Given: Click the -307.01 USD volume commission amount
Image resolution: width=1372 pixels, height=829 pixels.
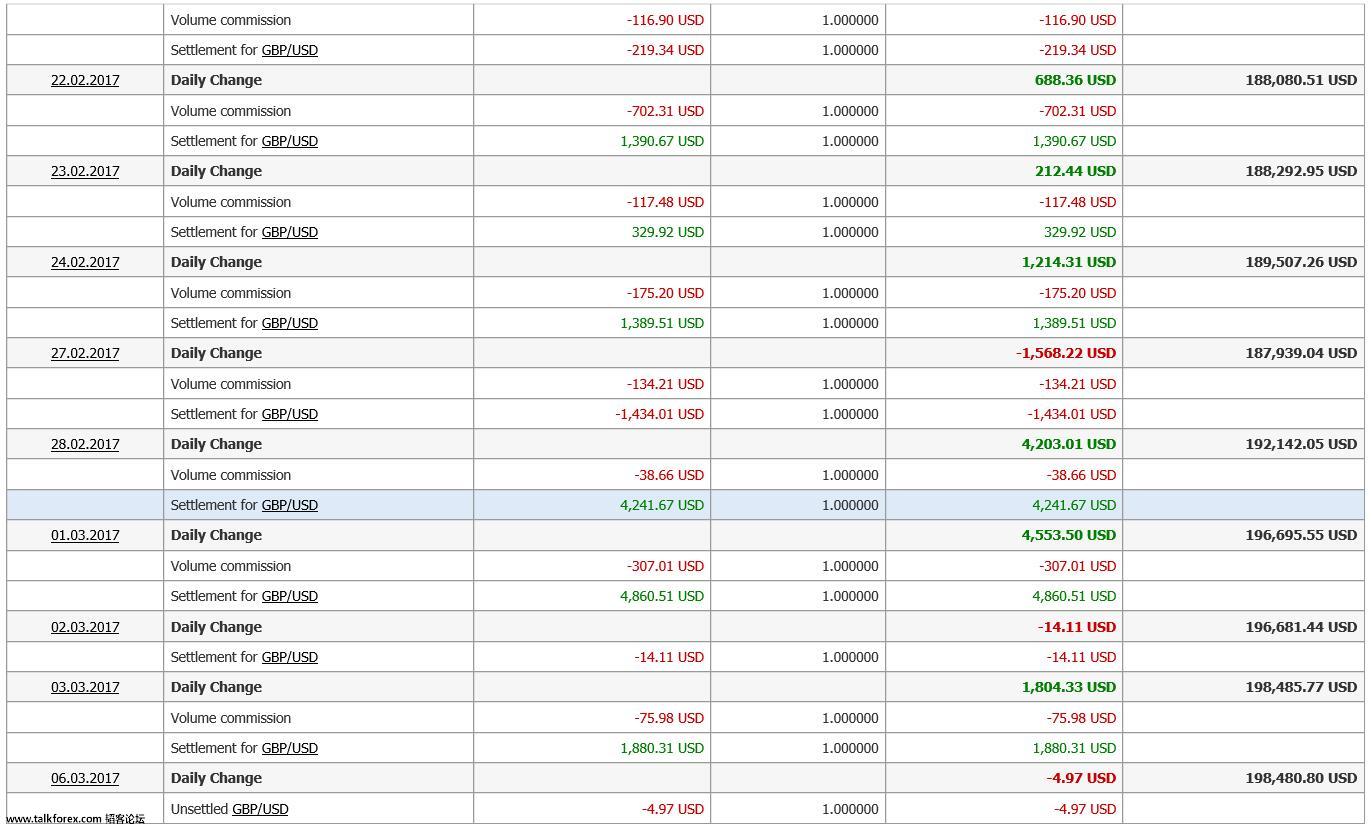Looking at the screenshot, I should tap(665, 566).
